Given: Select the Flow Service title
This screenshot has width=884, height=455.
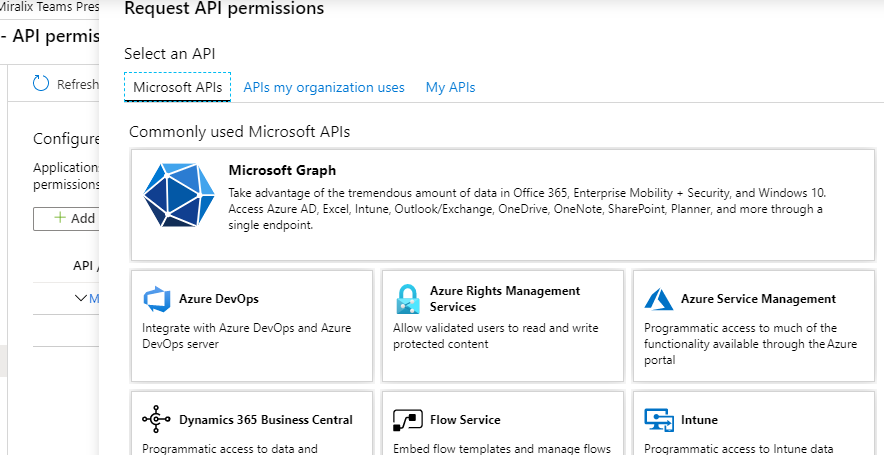Looking at the screenshot, I should pos(465,420).
